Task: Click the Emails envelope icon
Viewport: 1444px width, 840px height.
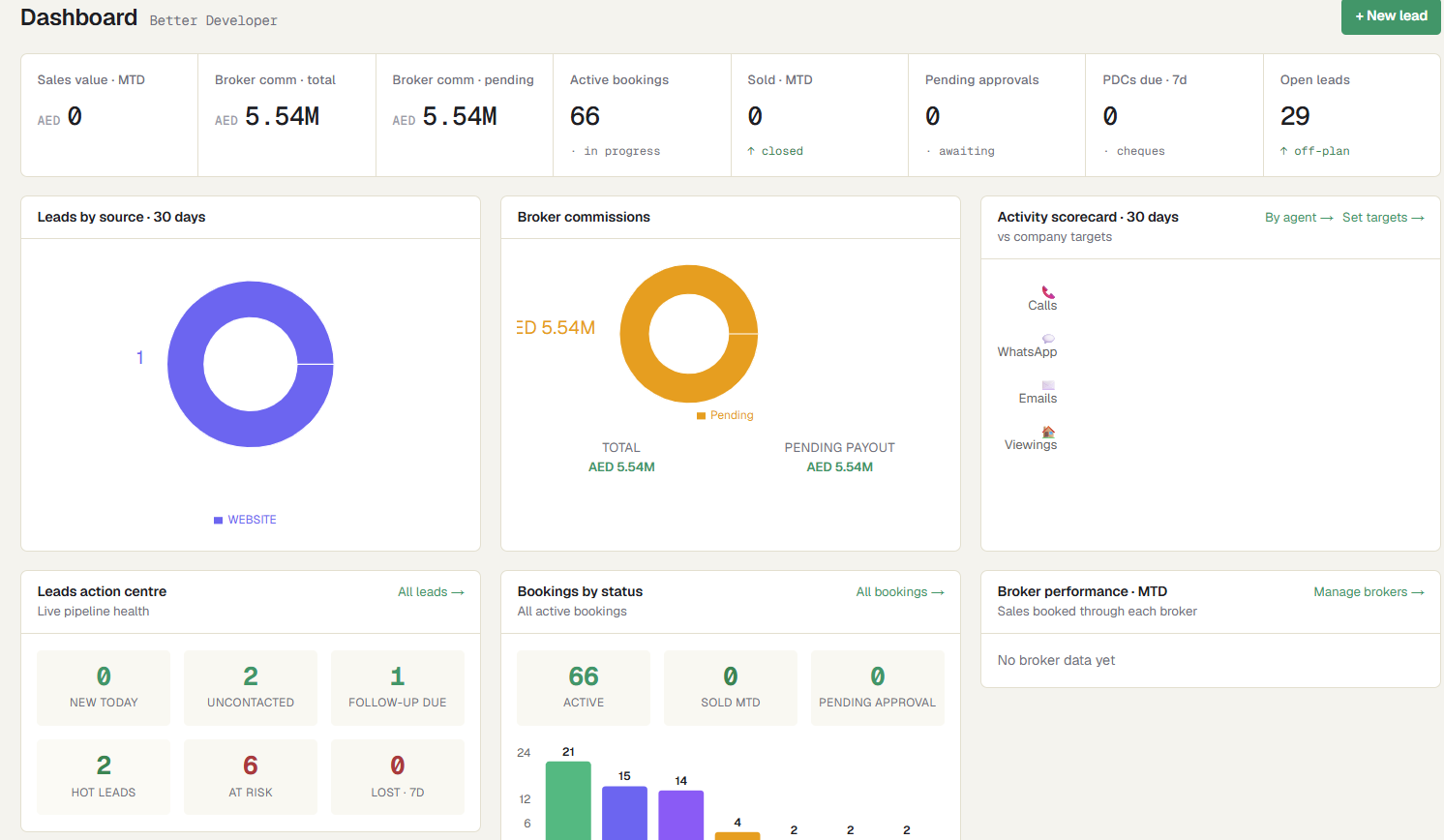Action: [1048, 385]
